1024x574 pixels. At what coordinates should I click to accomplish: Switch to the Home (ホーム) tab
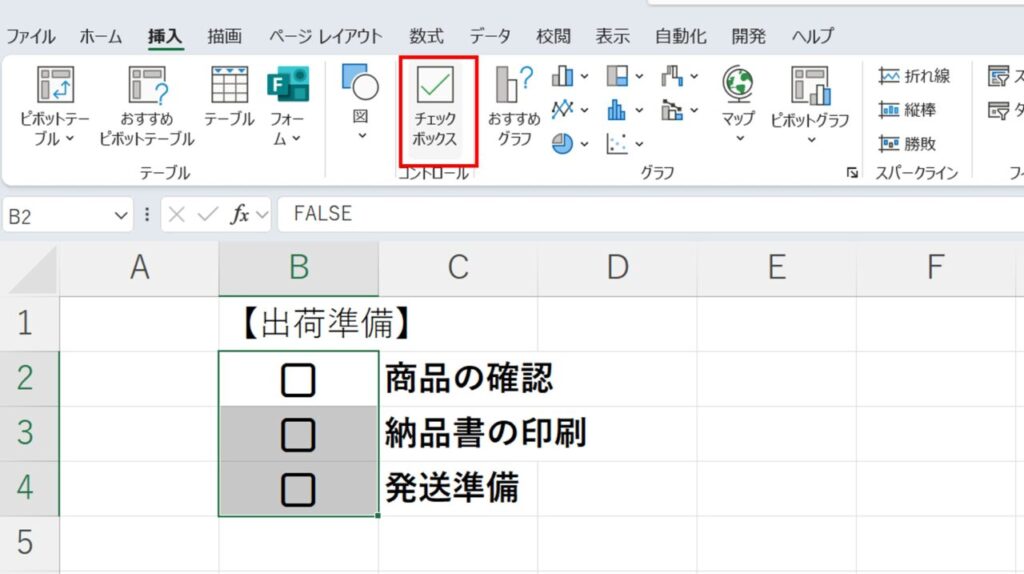(101, 36)
